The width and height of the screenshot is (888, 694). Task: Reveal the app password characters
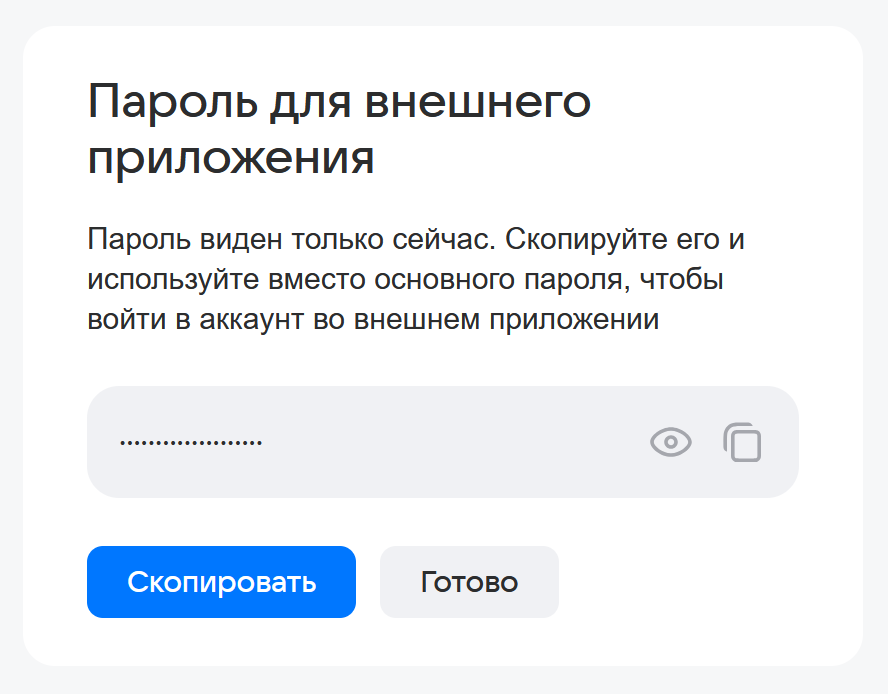670,442
